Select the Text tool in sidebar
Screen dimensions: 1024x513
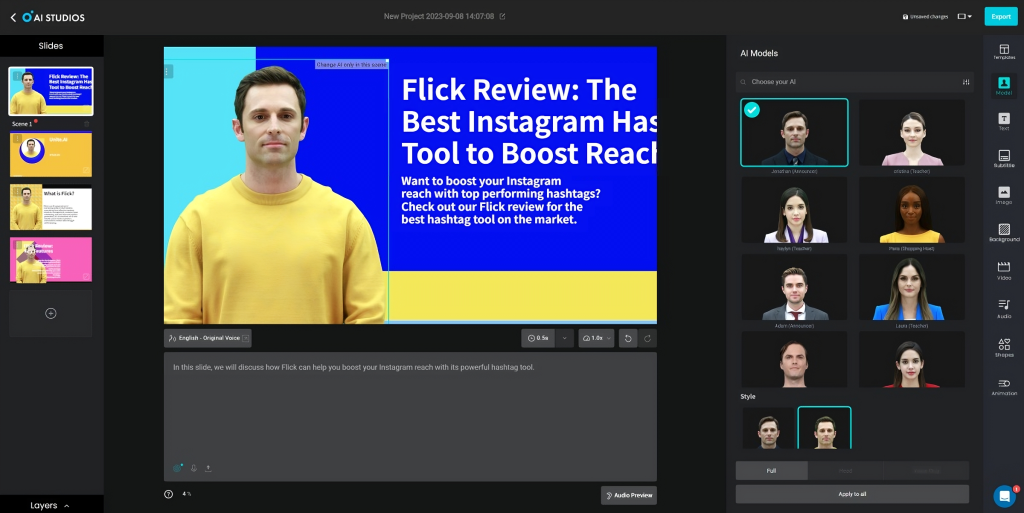click(1004, 121)
